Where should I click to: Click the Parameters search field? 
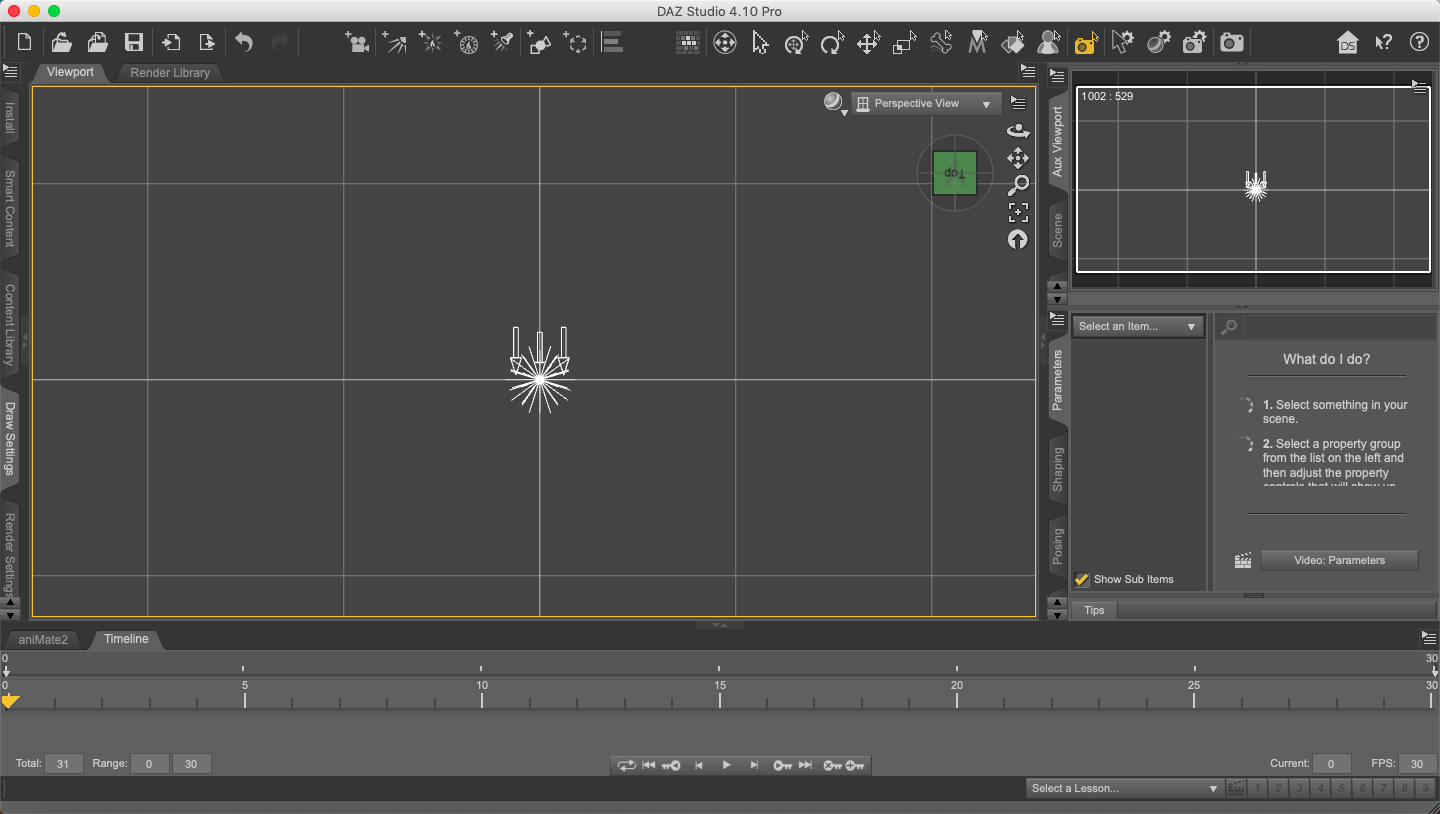click(1338, 327)
